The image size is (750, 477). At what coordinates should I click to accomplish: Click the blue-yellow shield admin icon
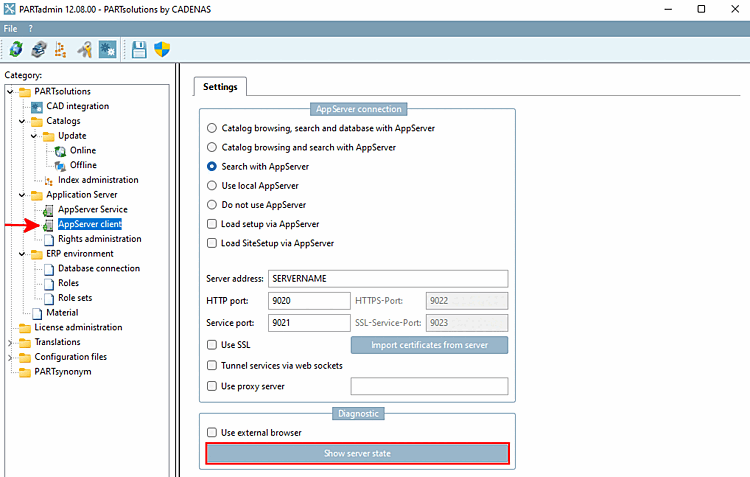(x=162, y=49)
